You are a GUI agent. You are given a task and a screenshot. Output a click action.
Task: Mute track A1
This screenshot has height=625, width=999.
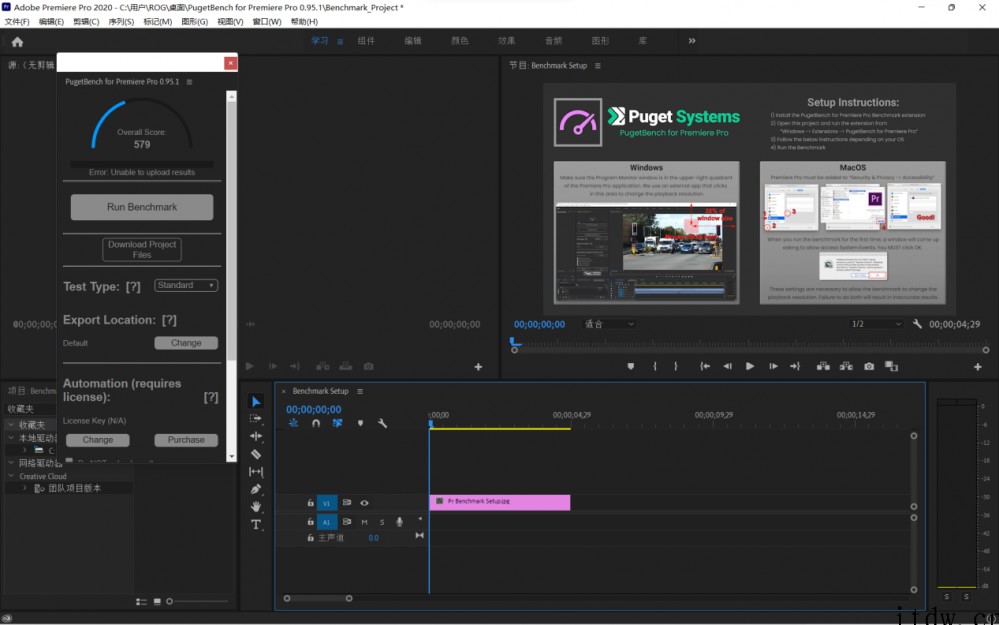pyautogui.click(x=364, y=522)
